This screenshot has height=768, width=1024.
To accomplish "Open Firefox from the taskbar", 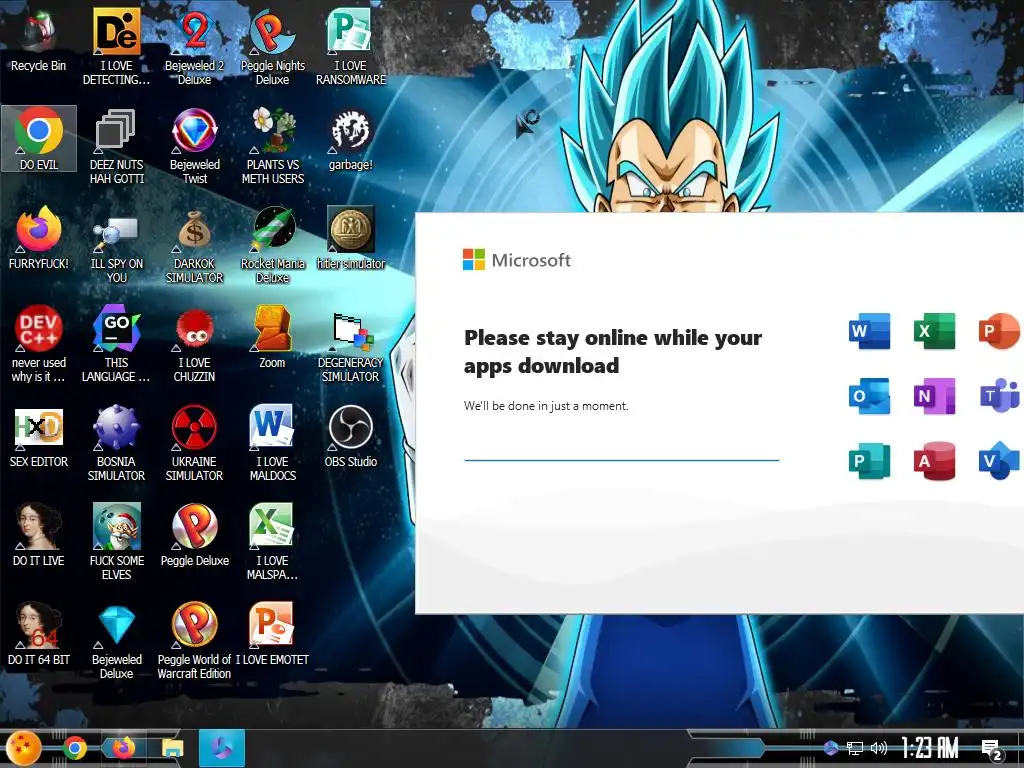I will [x=123, y=748].
